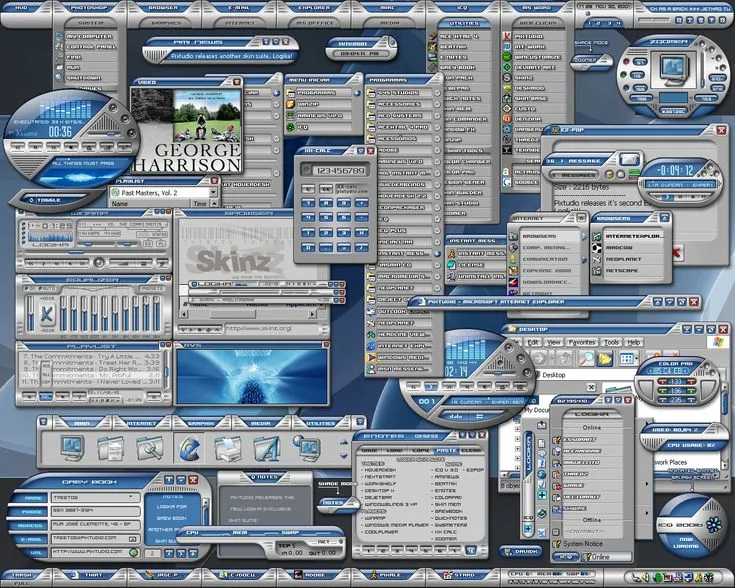Screen dimensions: 735x588
Task: Click the Madcow soccer-ball icon in Browsers menu
Action: click(x=597, y=248)
